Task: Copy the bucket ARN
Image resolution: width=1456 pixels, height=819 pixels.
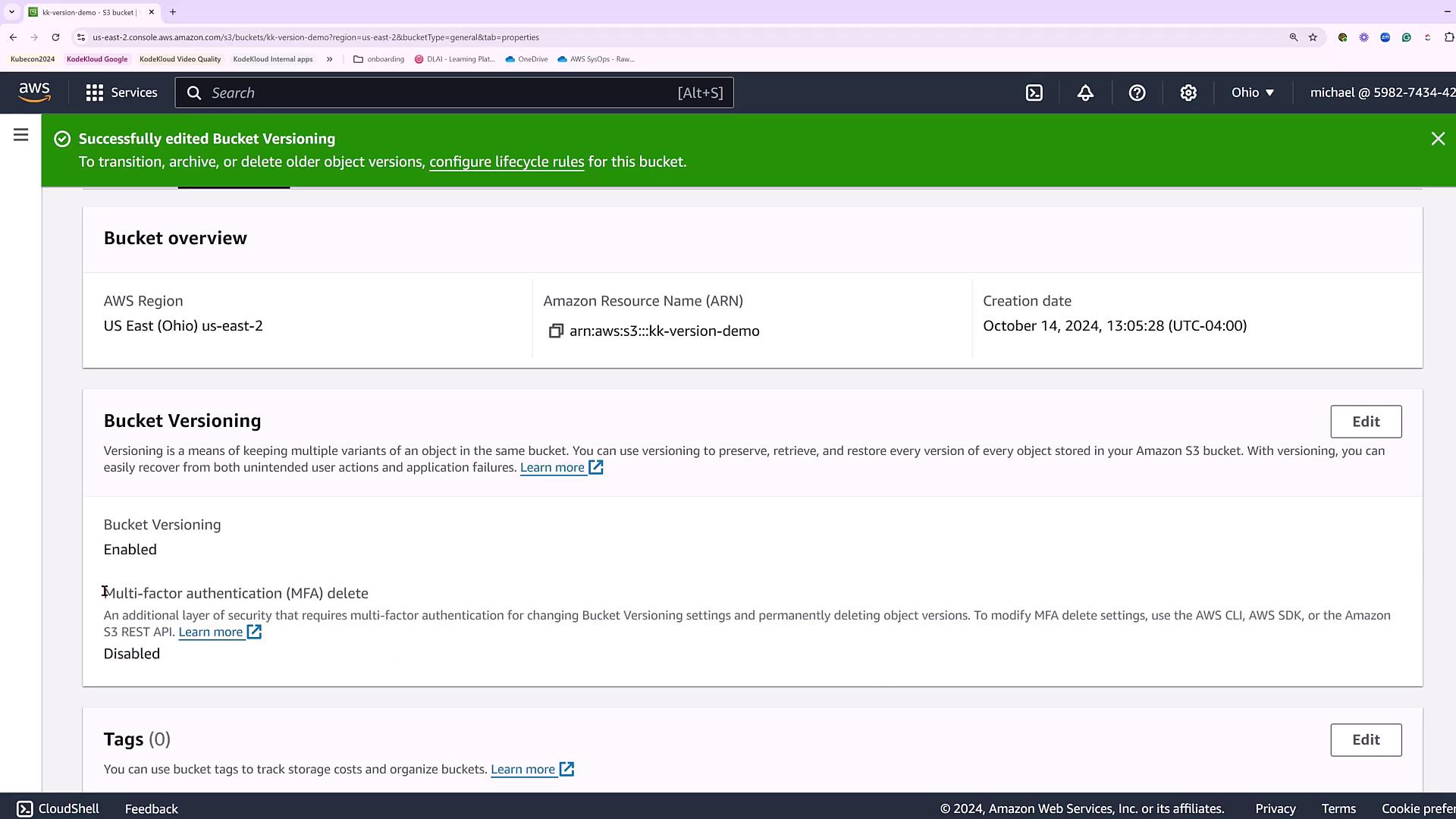Action: pyautogui.click(x=556, y=331)
